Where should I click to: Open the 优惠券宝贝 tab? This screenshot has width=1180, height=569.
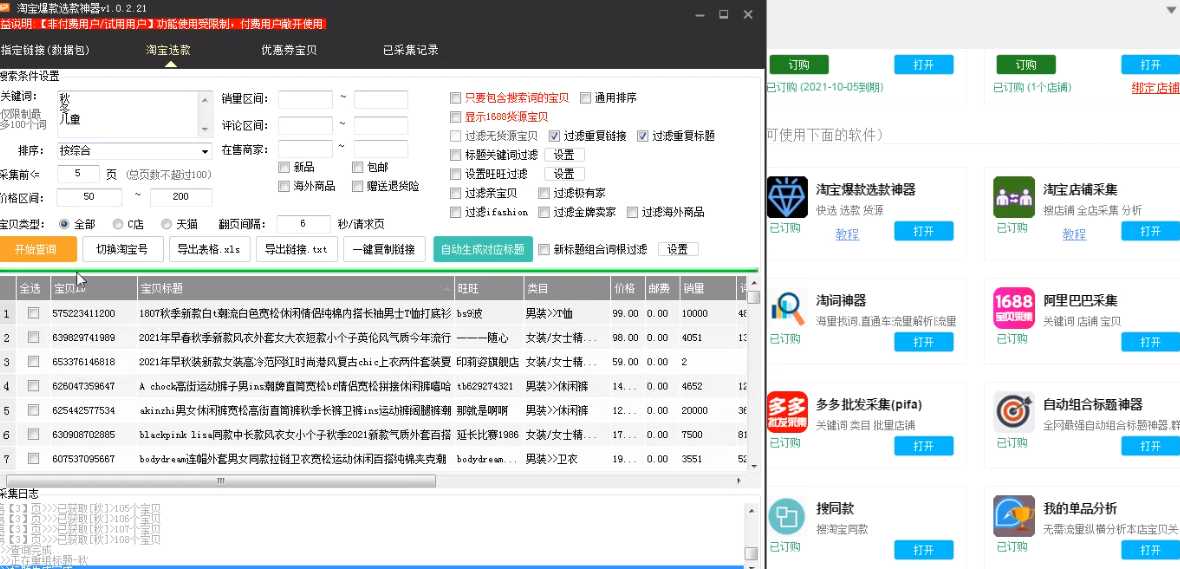[x=289, y=50]
